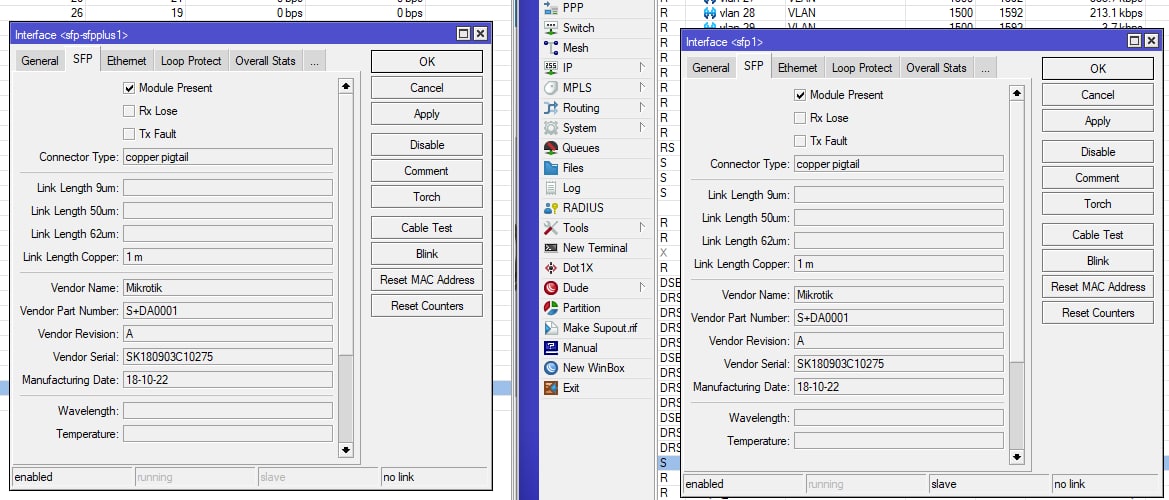Switch to Ethernet tab in sfp1 window
This screenshot has width=1169, height=500.
click(x=798, y=69)
